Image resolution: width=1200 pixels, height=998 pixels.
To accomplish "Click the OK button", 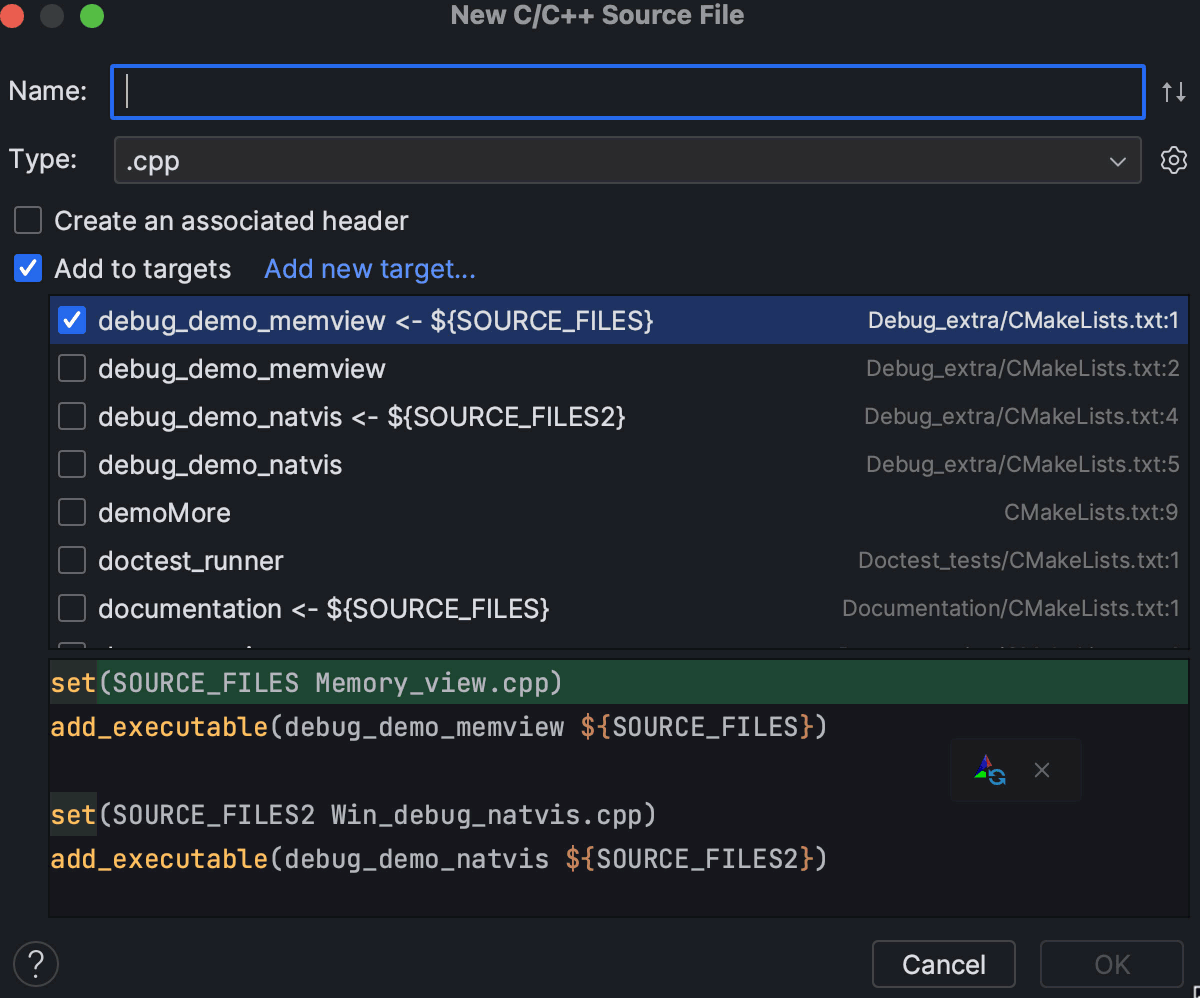I will point(1111,963).
